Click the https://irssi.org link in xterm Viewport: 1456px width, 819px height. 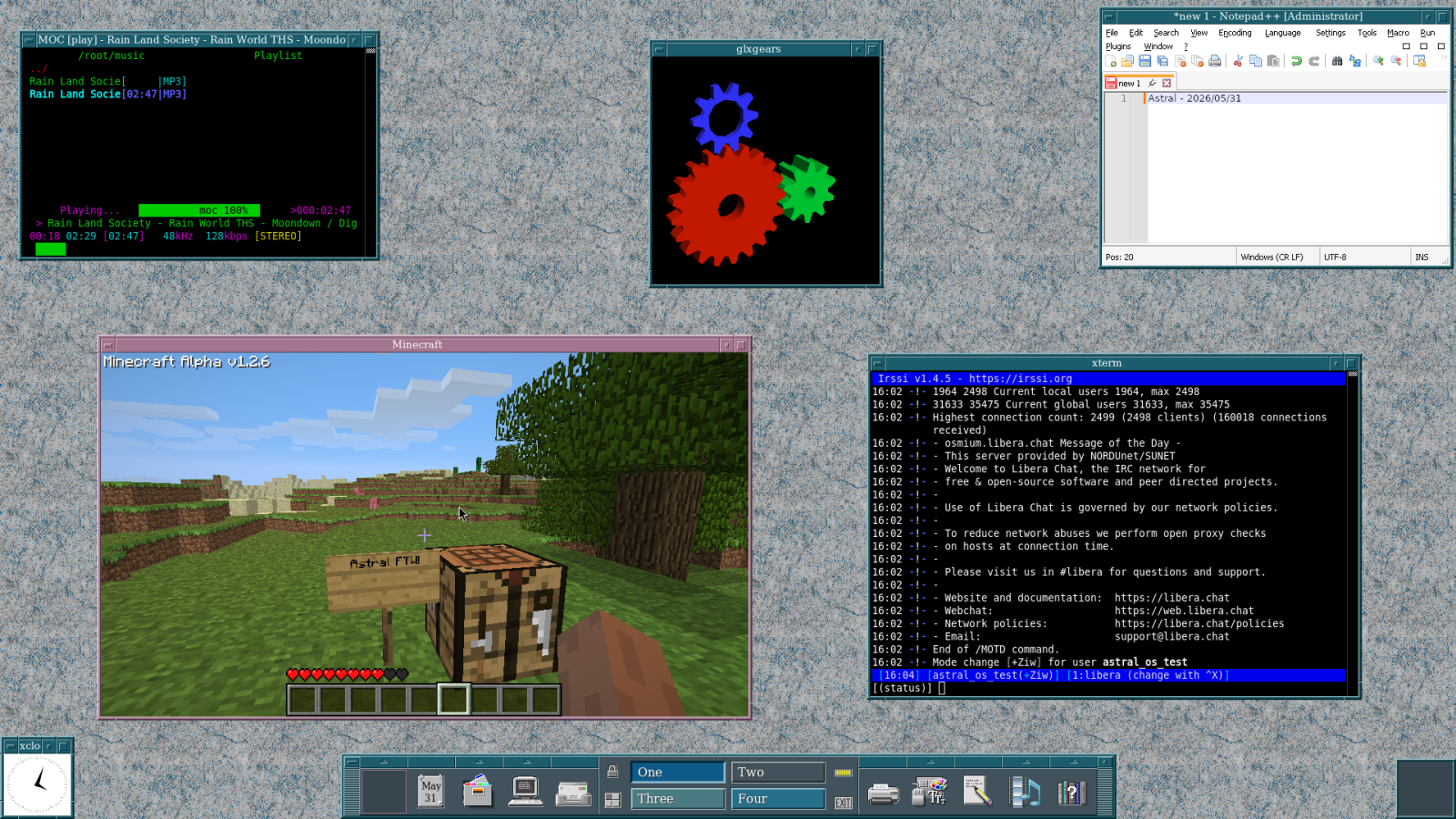[1020, 379]
